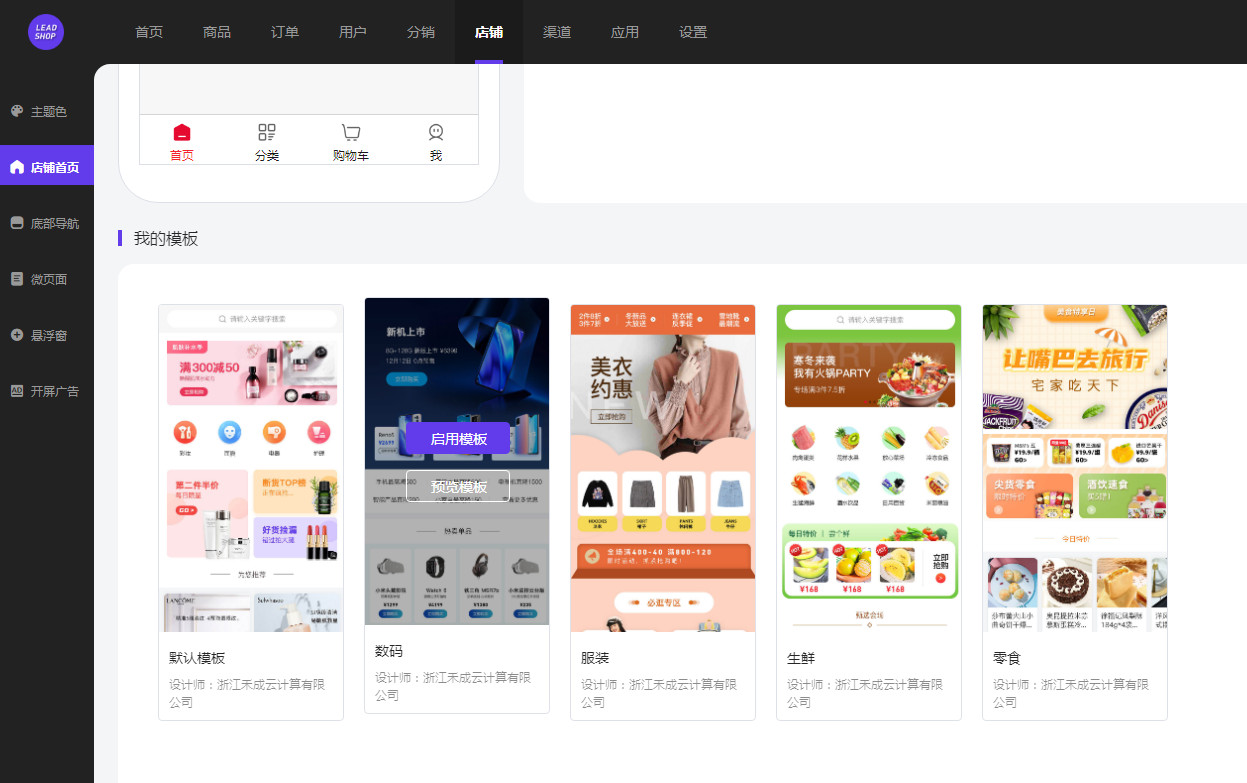Open the 主题色 palette icon in sidebar
The image size is (1247, 783).
[17, 111]
